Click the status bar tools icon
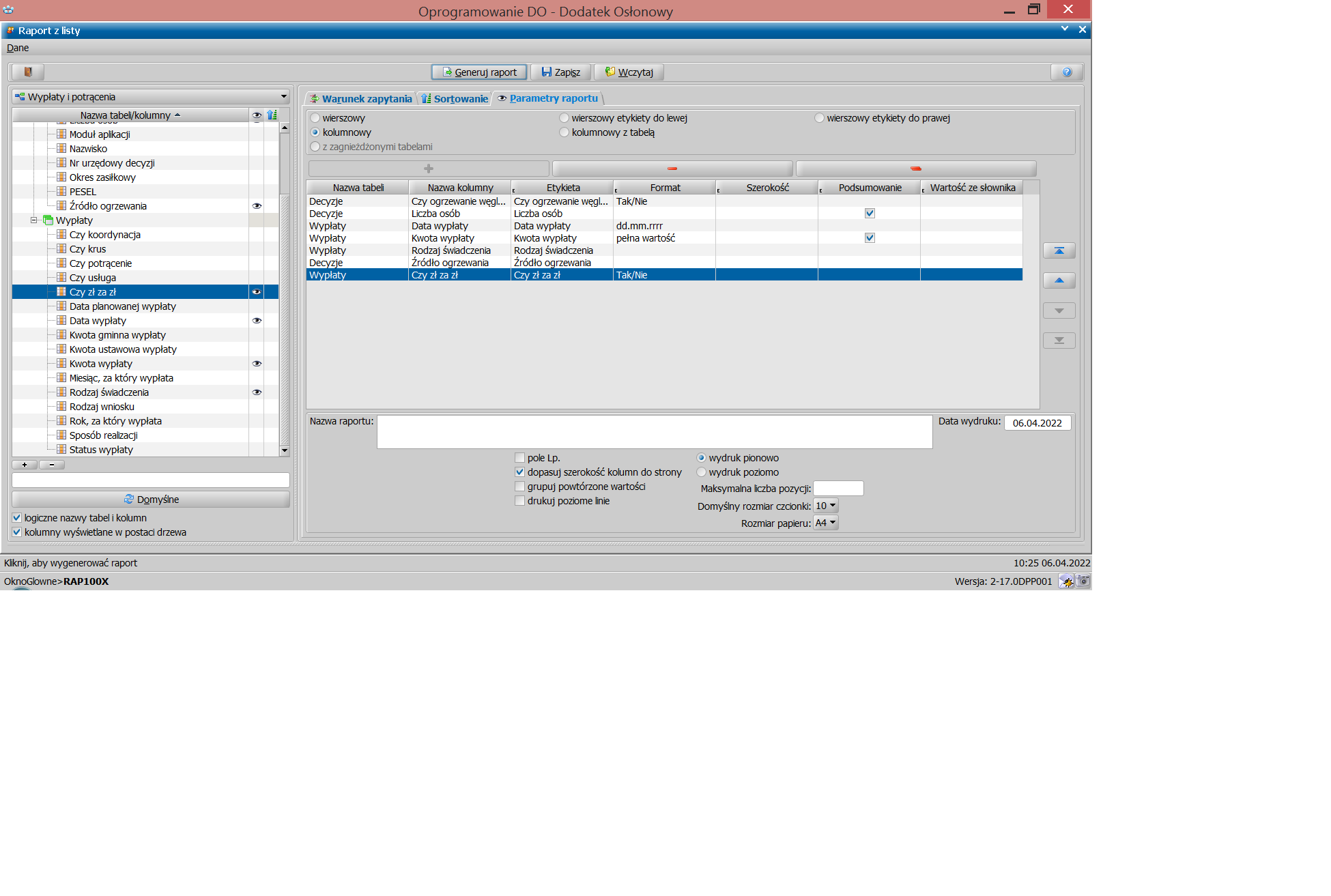1331x896 pixels. pyautogui.click(x=1066, y=581)
